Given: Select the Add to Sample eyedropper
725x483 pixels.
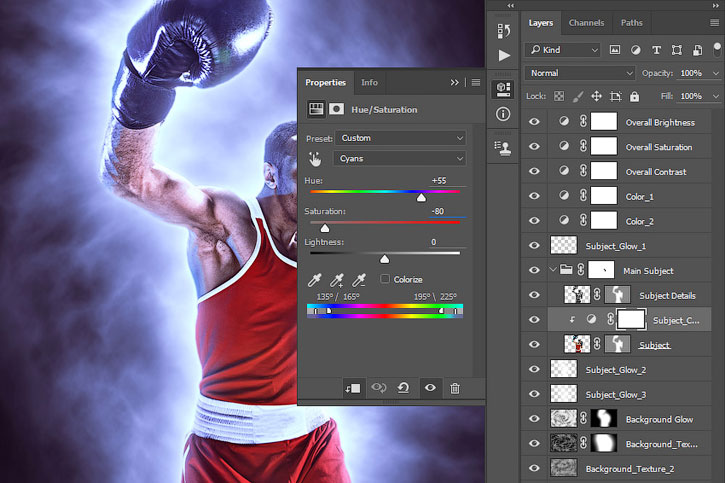Looking at the screenshot, I should 337,279.
